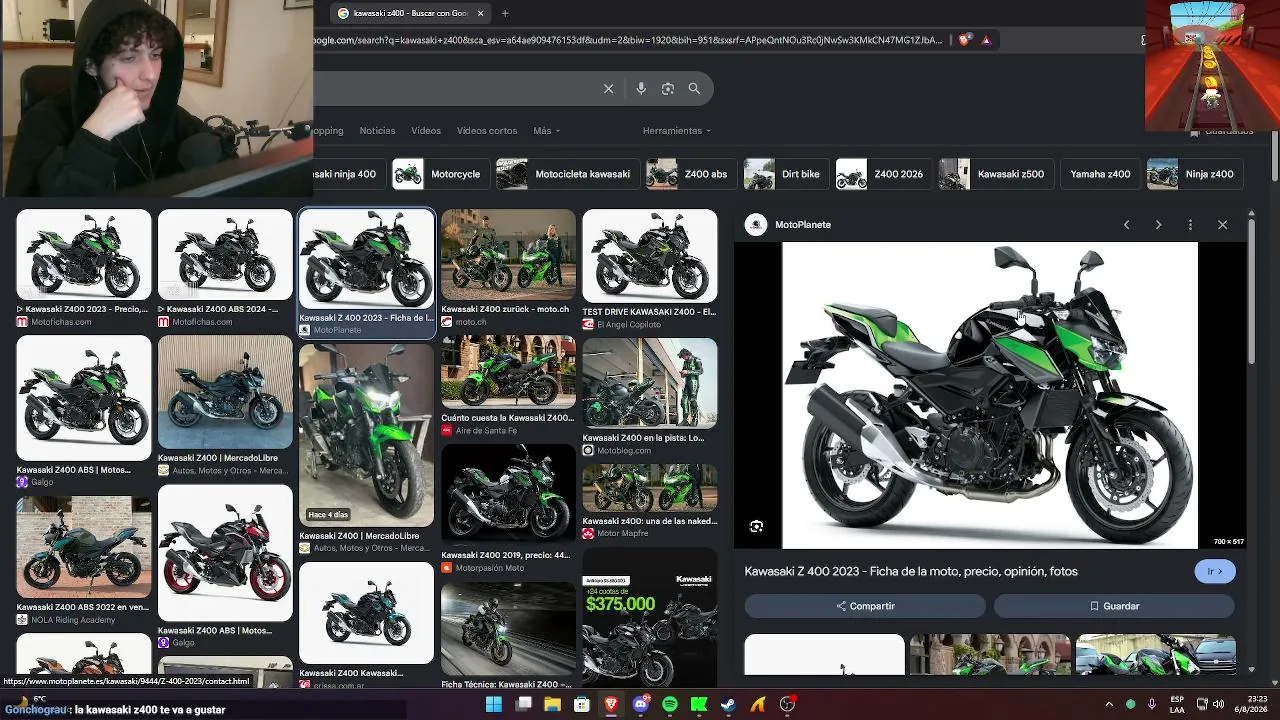Click the Guardar save button
Viewport: 1280px width, 720px height.
tap(1114, 606)
